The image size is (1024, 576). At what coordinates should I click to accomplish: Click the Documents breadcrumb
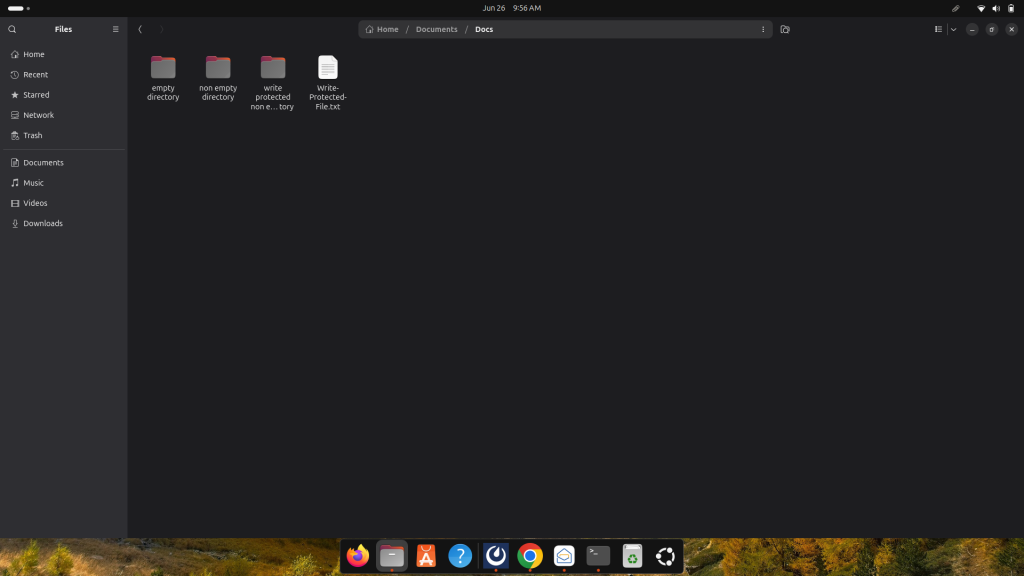coord(436,29)
